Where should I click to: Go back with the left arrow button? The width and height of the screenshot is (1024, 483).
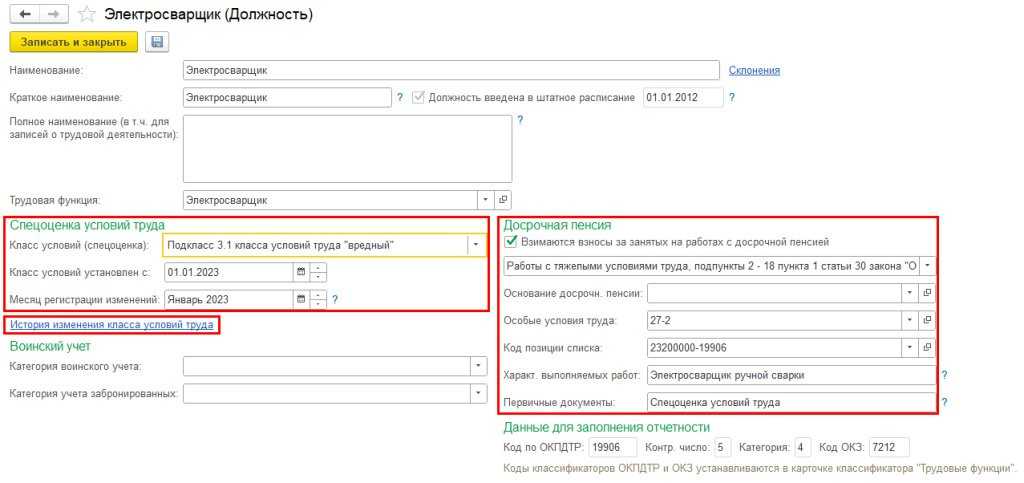(25, 14)
